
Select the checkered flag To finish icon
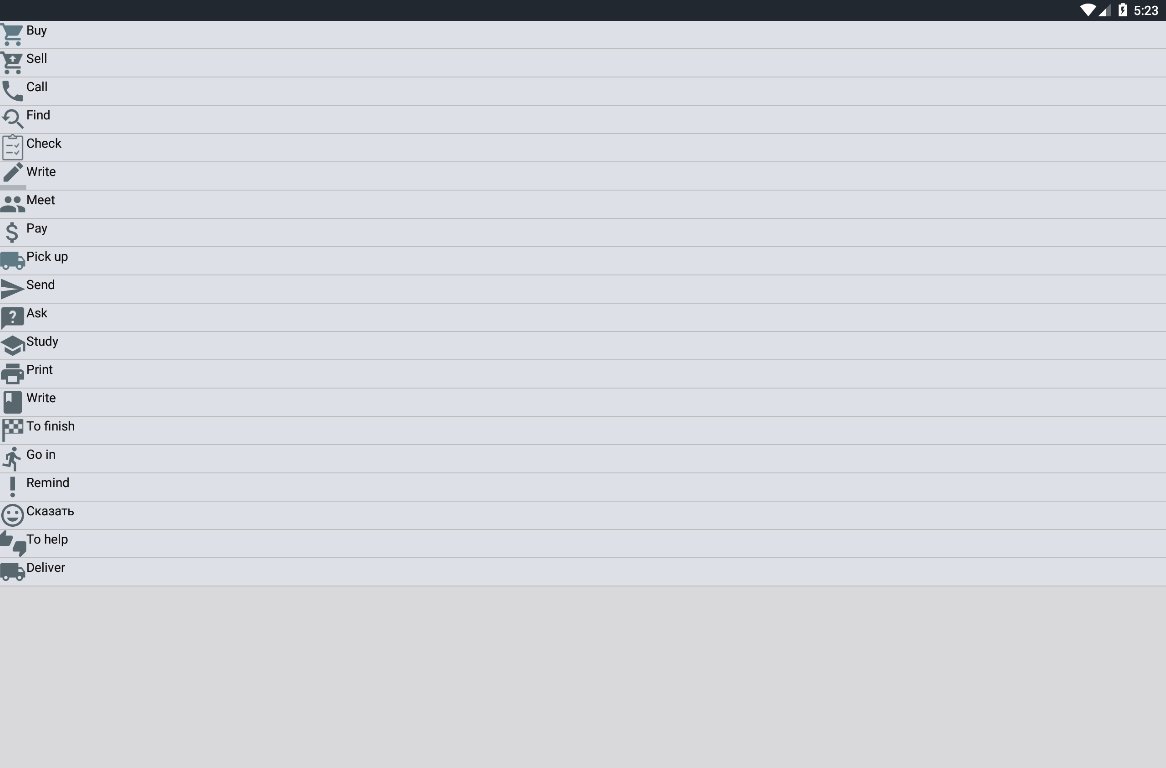click(12, 430)
